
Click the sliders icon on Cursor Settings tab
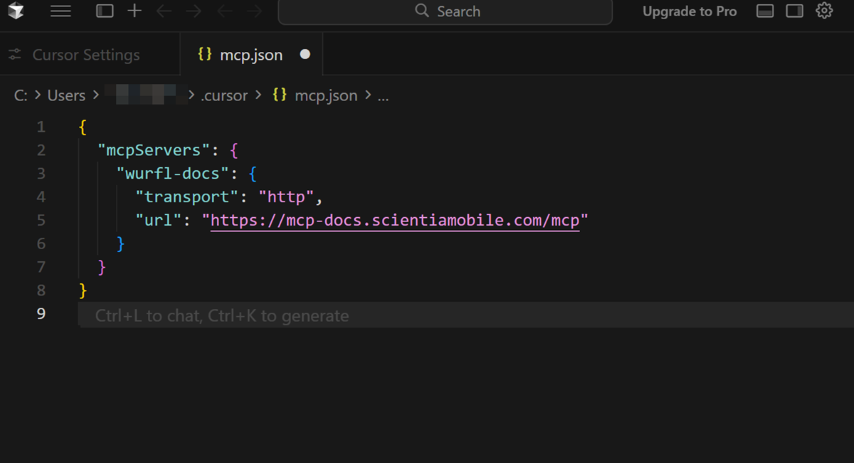tap(15, 54)
